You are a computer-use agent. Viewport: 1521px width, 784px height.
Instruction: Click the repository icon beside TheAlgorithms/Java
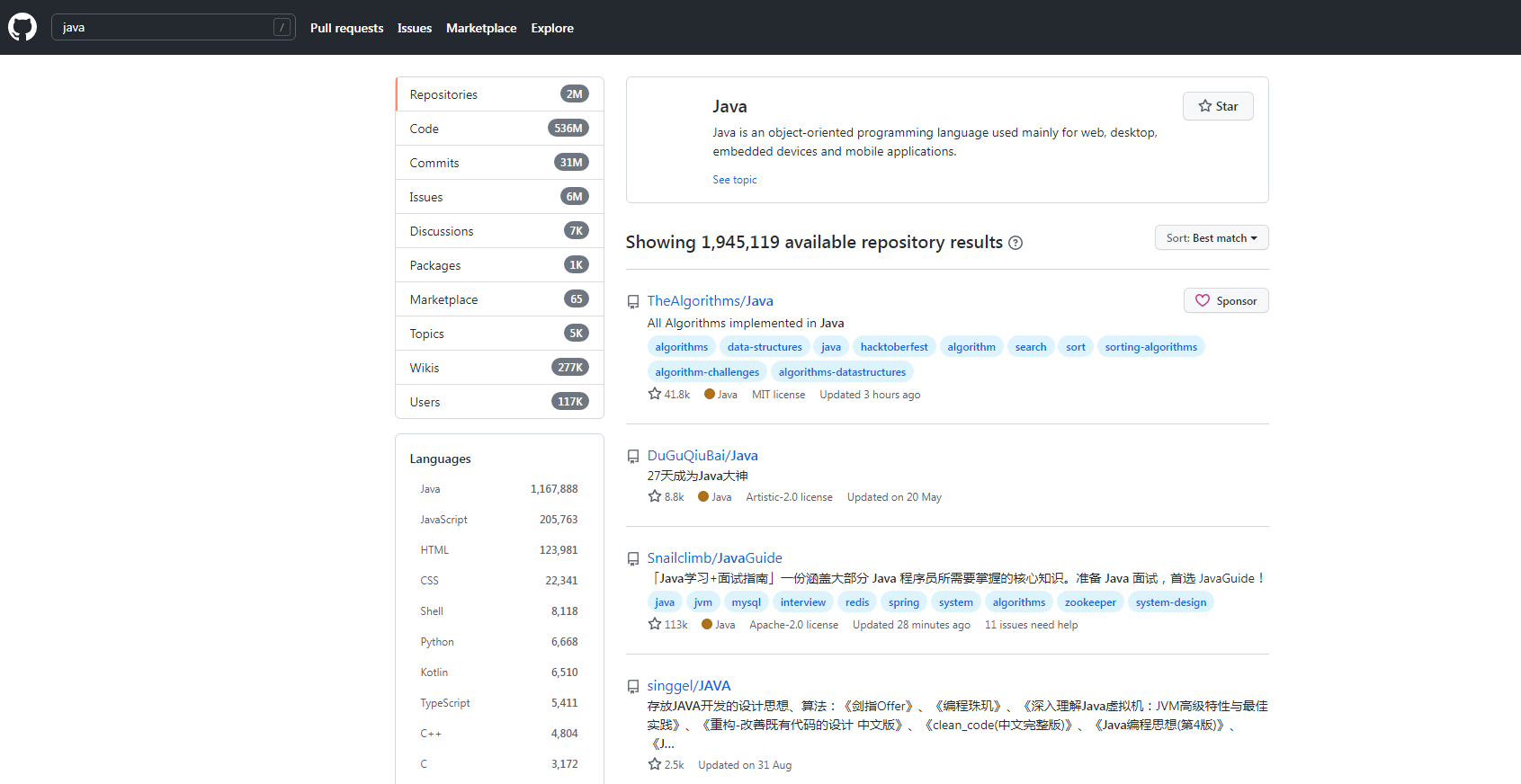[633, 302]
